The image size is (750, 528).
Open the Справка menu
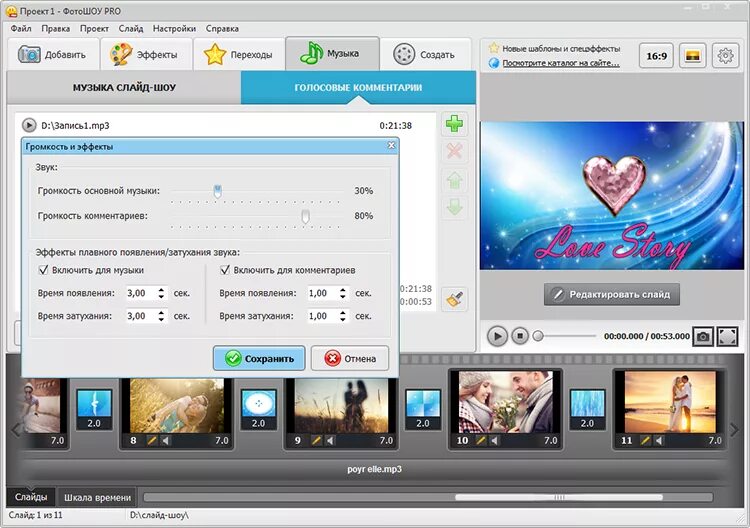click(x=222, y=29)
